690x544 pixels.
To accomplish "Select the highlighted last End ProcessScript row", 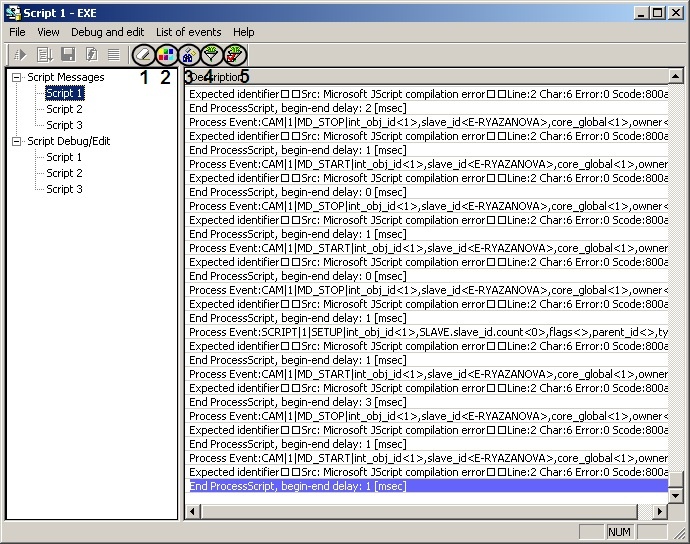I will [x=298, y=486].
